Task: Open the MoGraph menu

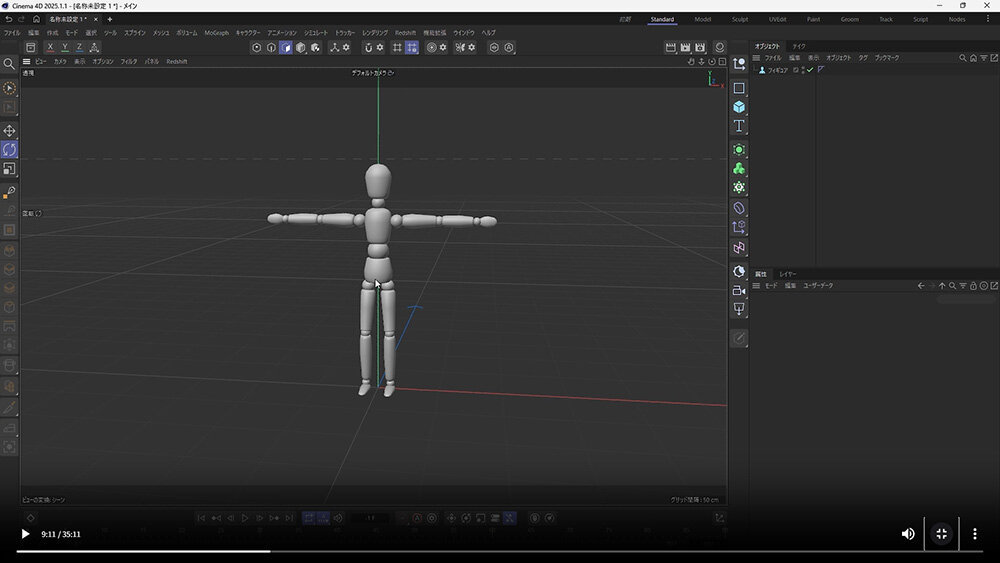Action: pyautogui.click(x=216, y=33)
